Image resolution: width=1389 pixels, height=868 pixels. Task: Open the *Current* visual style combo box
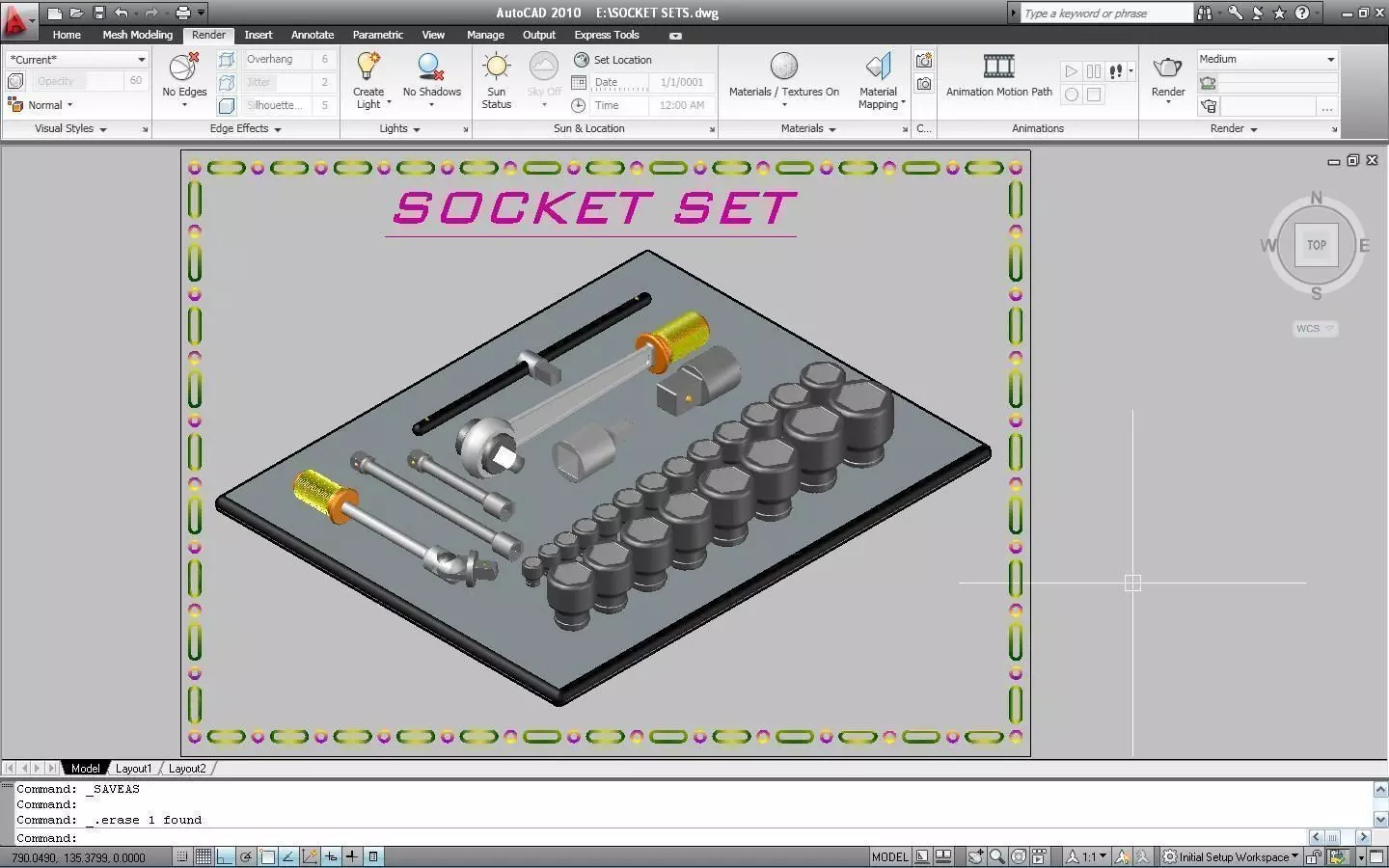(77, 60)
